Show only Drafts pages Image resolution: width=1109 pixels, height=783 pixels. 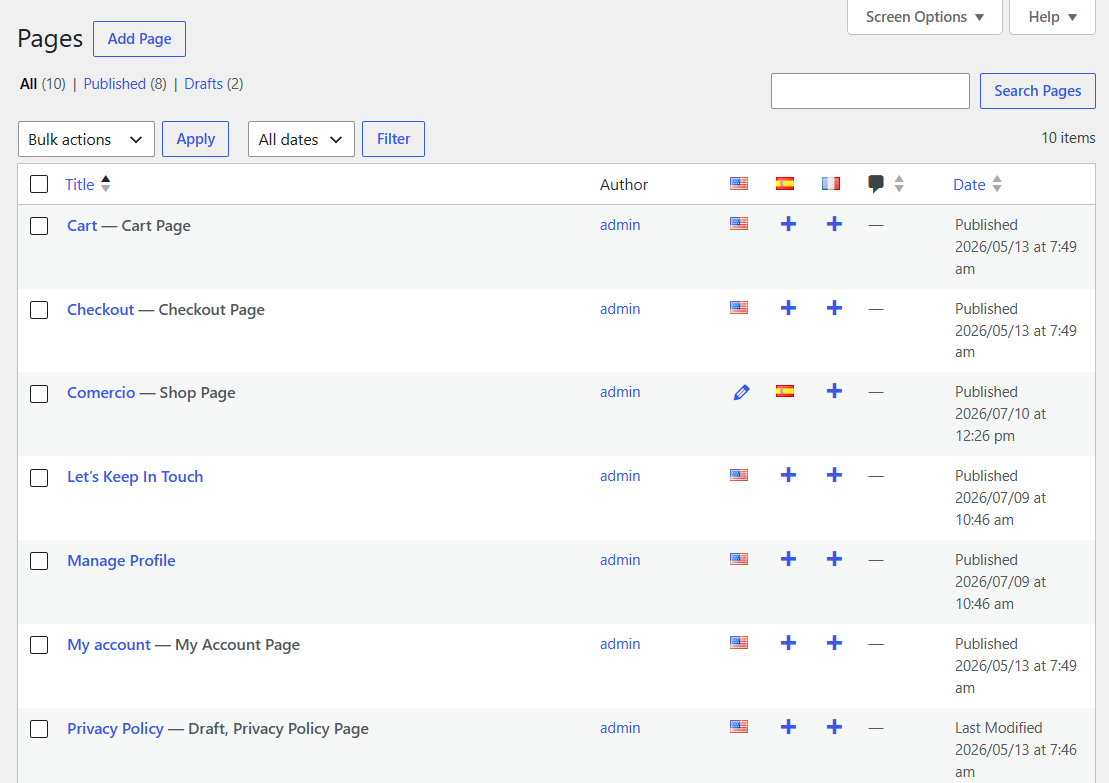(204, 84)
